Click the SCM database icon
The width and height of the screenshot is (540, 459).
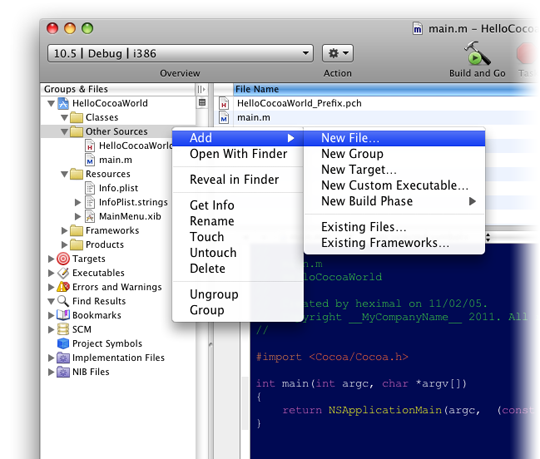click(x=63, y=329)
